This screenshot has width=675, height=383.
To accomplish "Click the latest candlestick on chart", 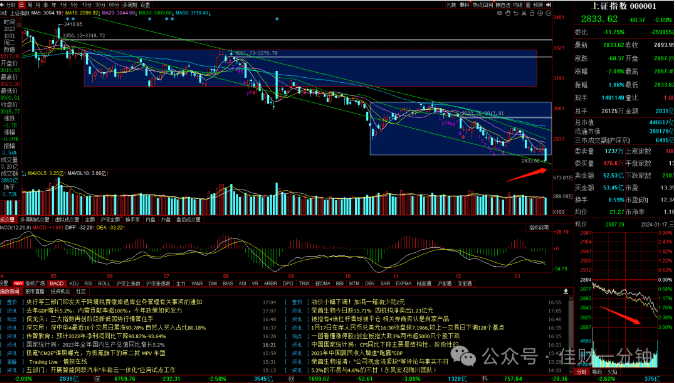I will click(x=545, y=154).
